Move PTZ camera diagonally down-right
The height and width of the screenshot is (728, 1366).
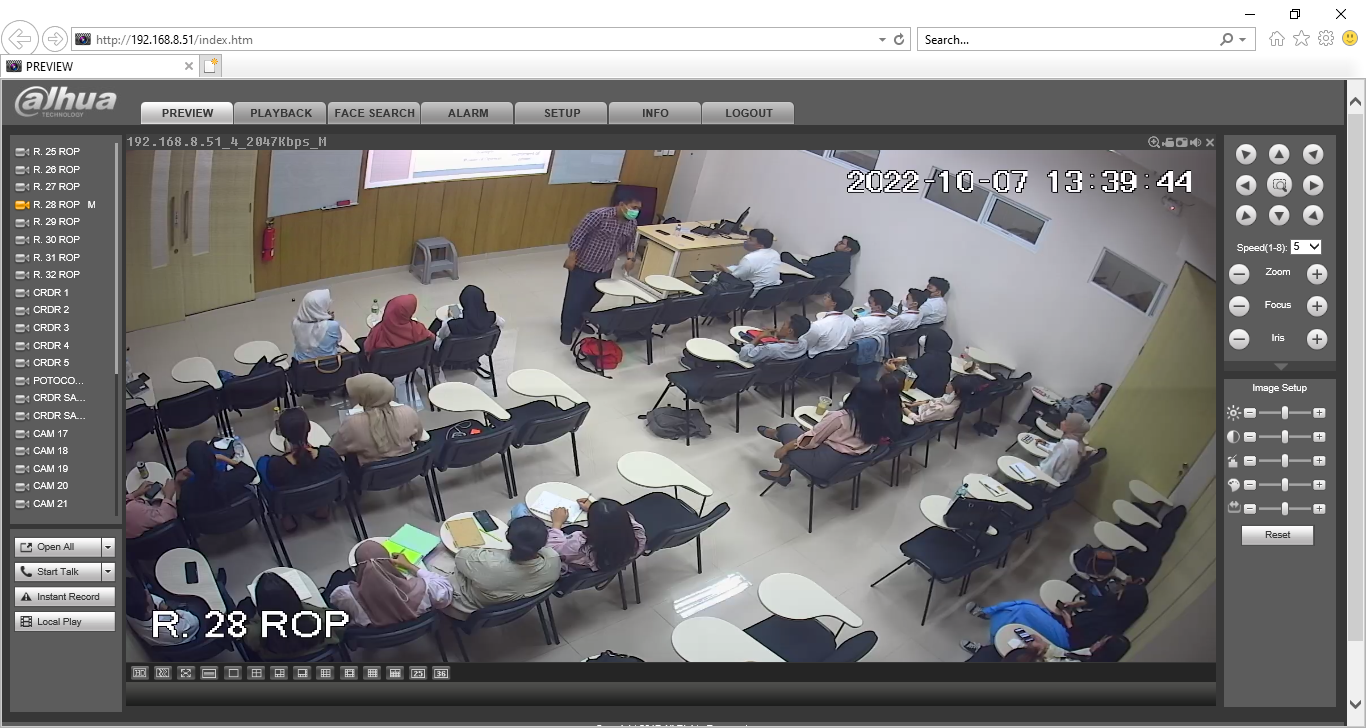[1313, 215]
